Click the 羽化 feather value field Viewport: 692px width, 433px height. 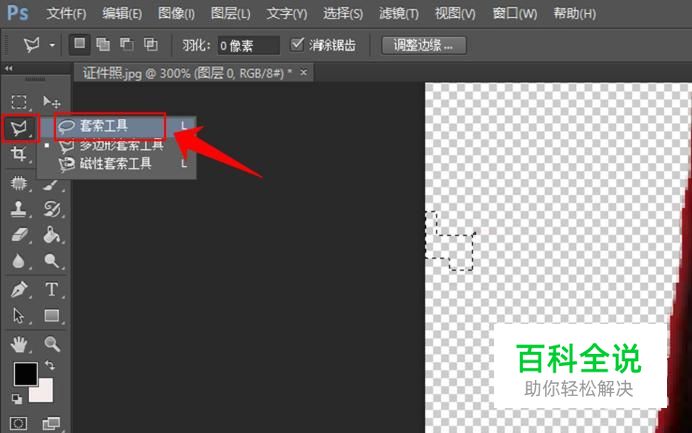tap(248, 45)
